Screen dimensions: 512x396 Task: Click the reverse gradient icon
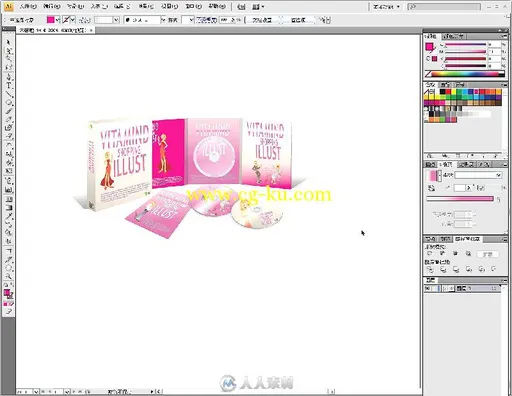[x=432, y=188]
